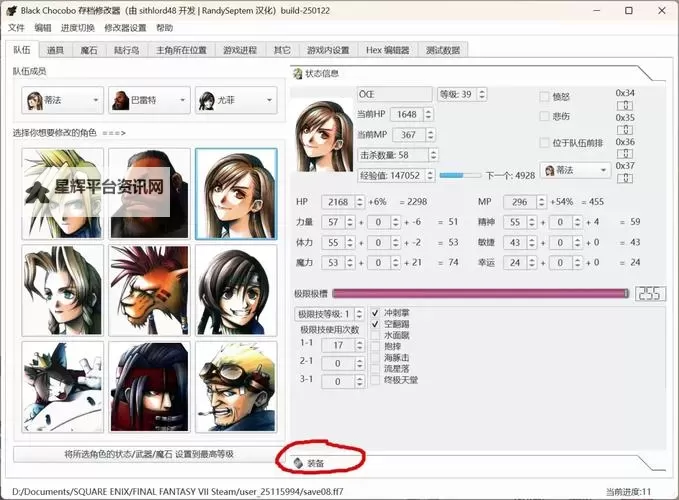Enable the 抱摔 limit skill
The width and height of the screenshot is (679, 500).
click(x=375, y=346)
